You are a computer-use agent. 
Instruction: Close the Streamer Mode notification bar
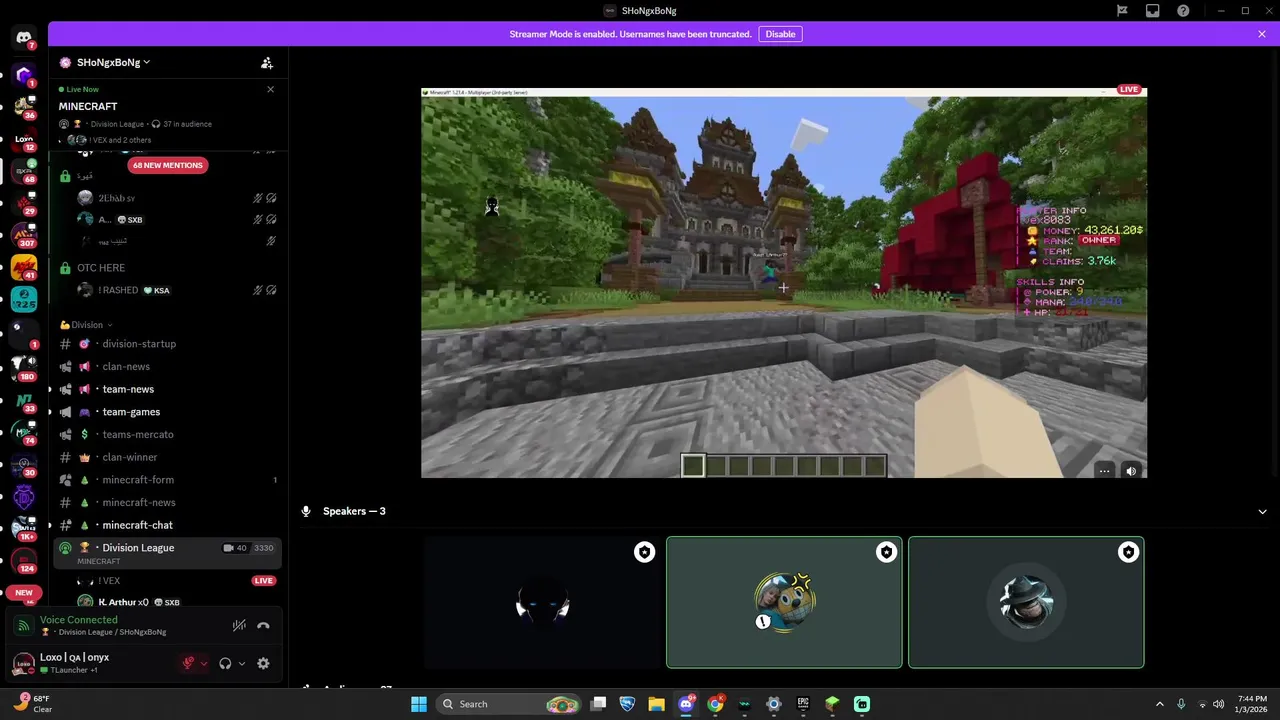[1262, 34]
